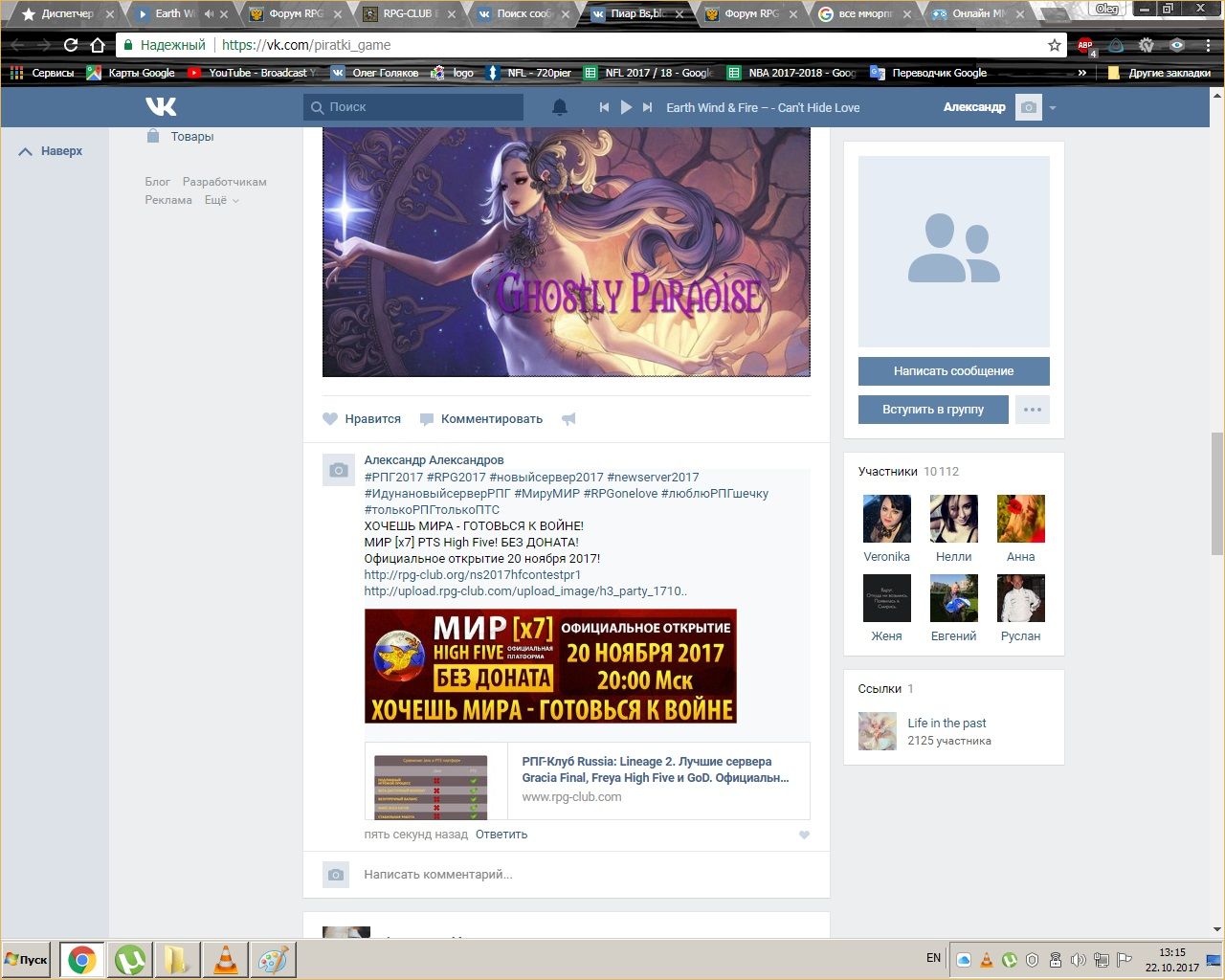Skip to next track in VK player
This screenshot has width=1225, height=980.
648,107
